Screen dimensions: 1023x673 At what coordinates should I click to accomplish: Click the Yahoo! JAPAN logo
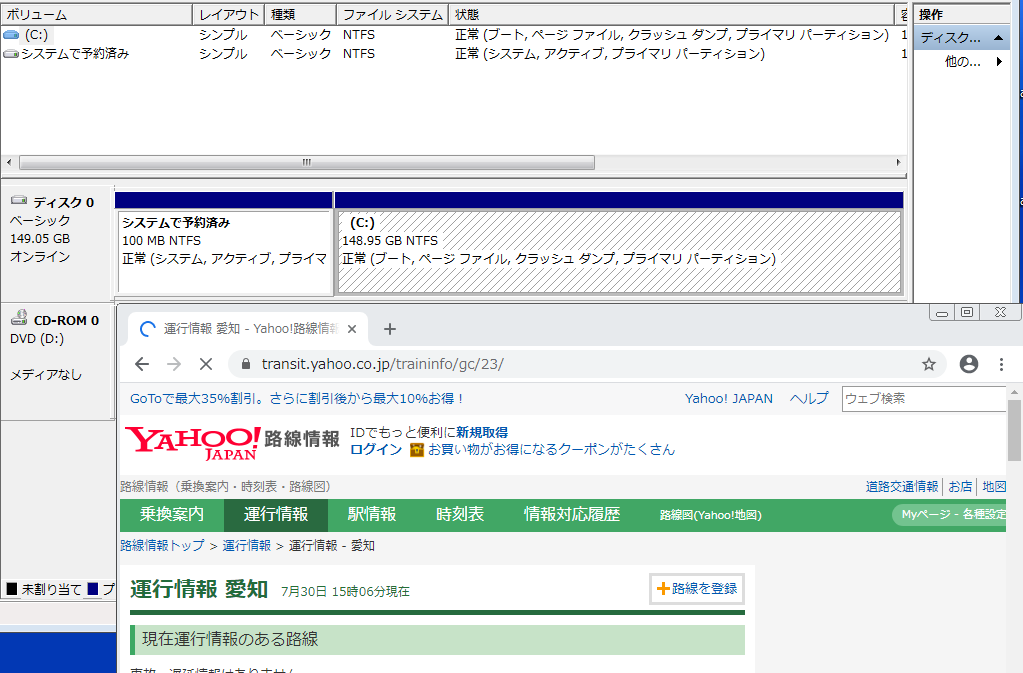click(x=193, y=443)
